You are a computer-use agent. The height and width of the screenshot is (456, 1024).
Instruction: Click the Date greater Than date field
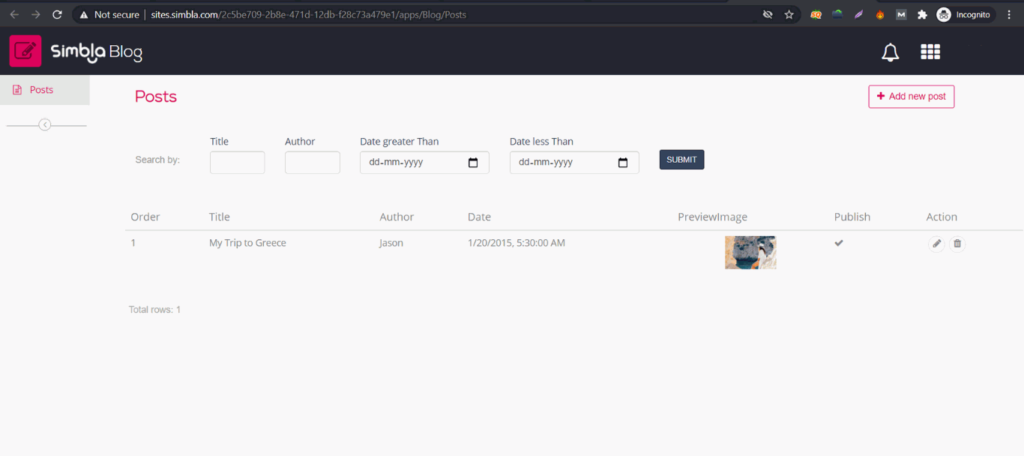[424, 163]
